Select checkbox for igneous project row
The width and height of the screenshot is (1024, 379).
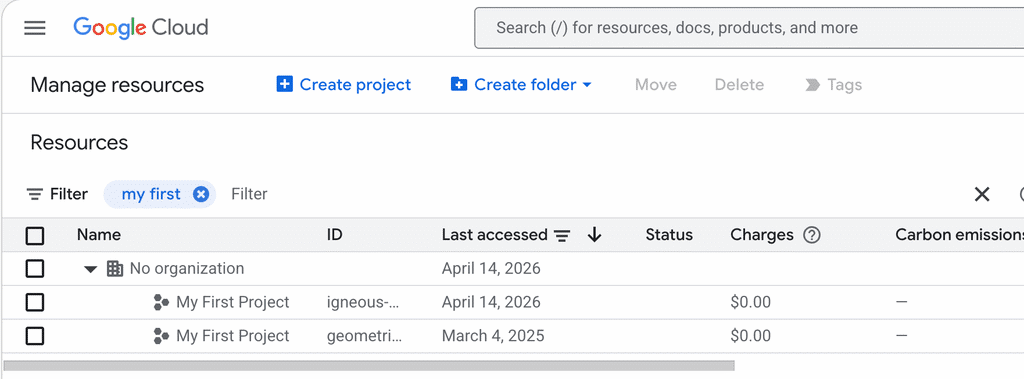coord(35,303)
